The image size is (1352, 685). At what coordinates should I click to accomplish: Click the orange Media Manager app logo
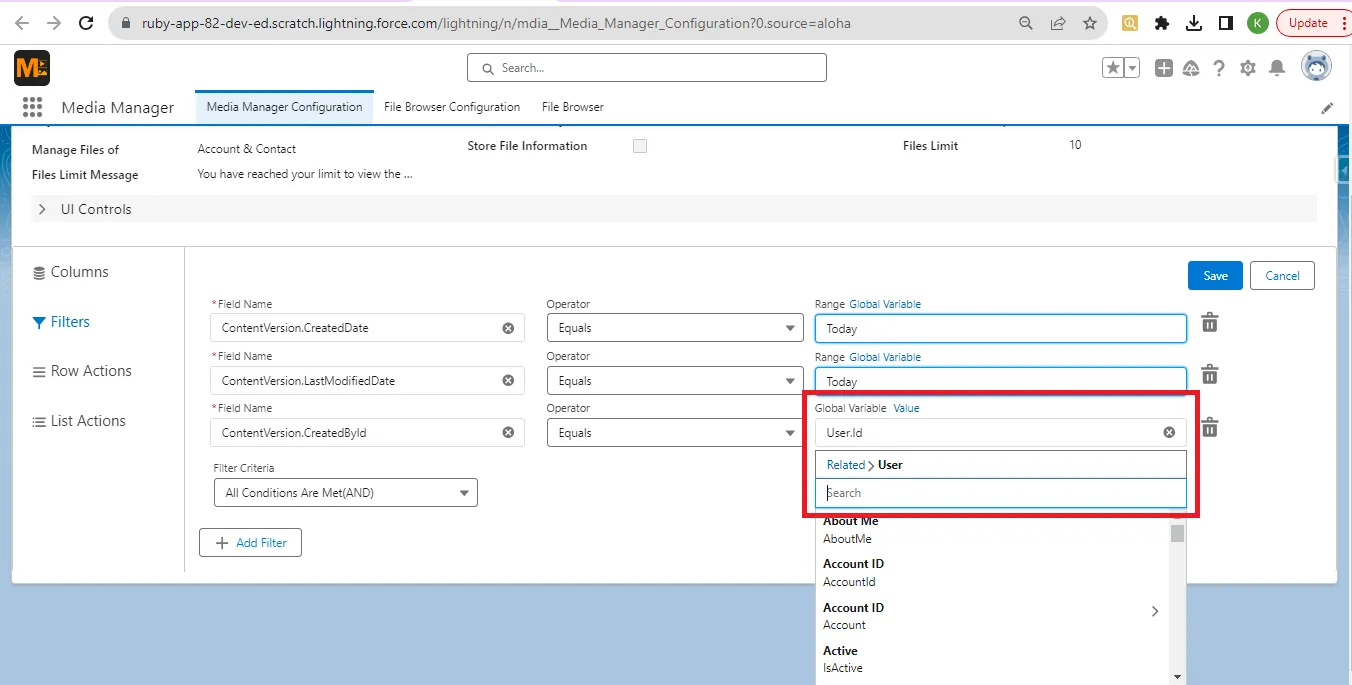tap(30, 68)
